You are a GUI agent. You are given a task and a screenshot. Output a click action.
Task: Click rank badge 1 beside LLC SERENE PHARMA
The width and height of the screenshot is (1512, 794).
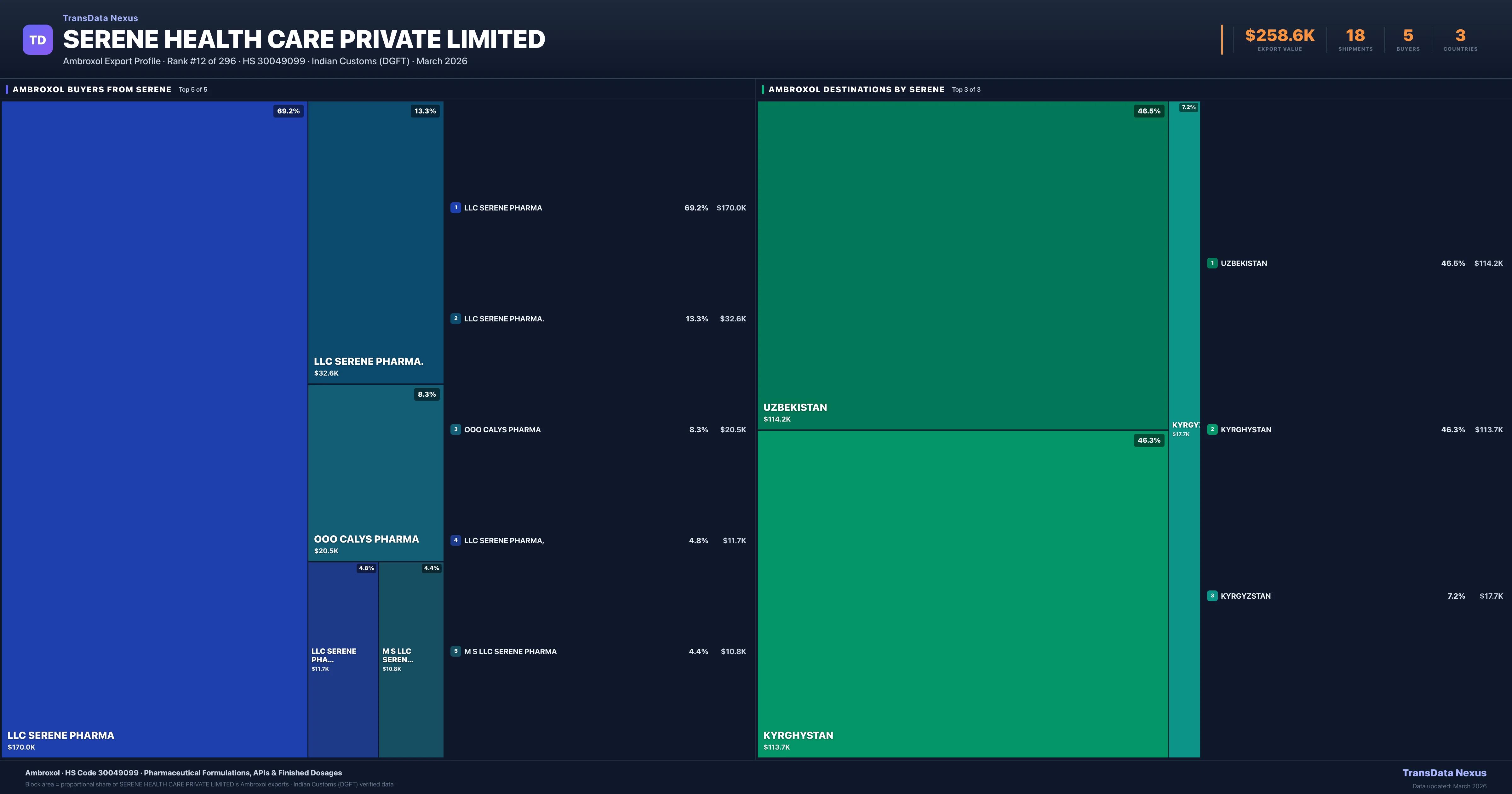click(455, 208)
